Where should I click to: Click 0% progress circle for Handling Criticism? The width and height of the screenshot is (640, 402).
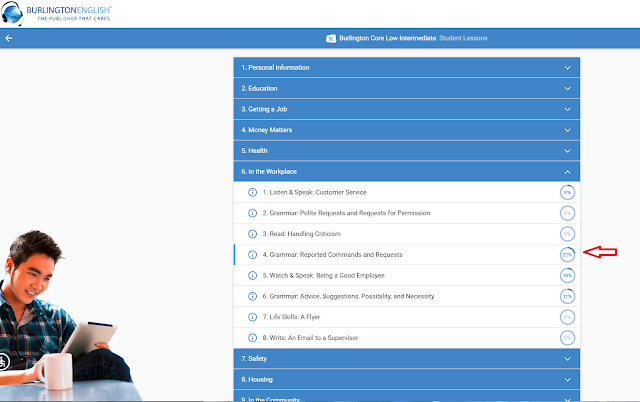567,234
